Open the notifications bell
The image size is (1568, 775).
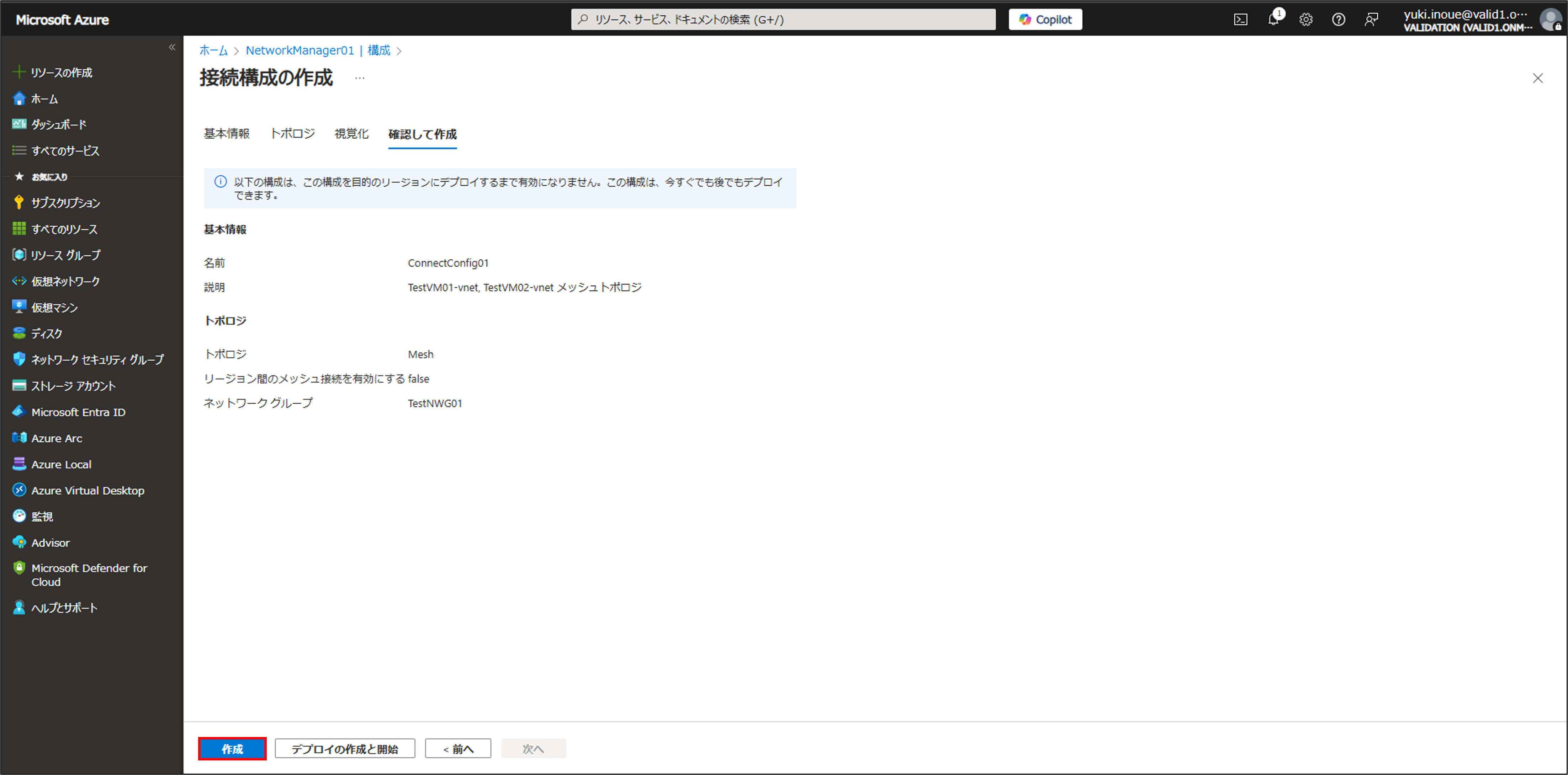coord(1273,20)
